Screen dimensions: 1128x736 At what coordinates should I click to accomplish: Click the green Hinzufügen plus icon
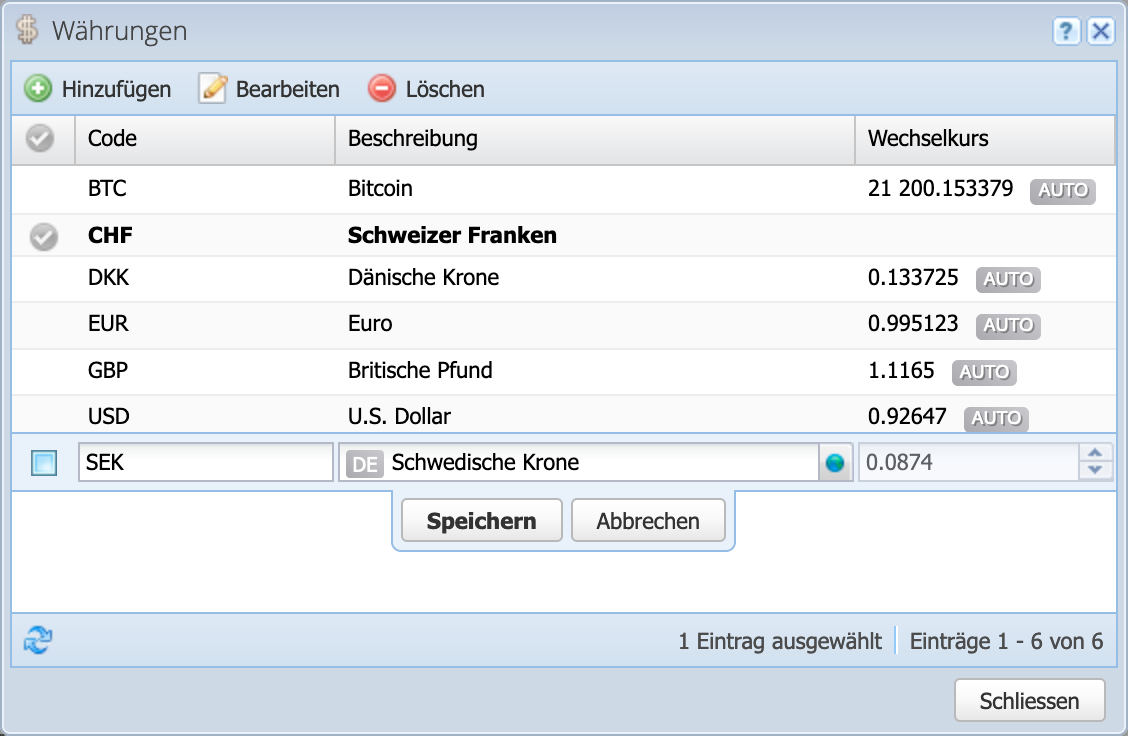click(x=37, y=89)
